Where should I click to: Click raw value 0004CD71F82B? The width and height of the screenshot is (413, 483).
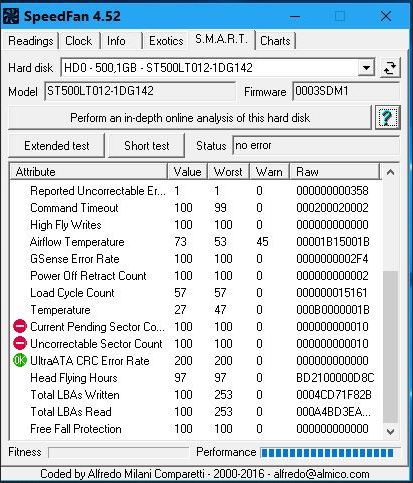[334, 395]
